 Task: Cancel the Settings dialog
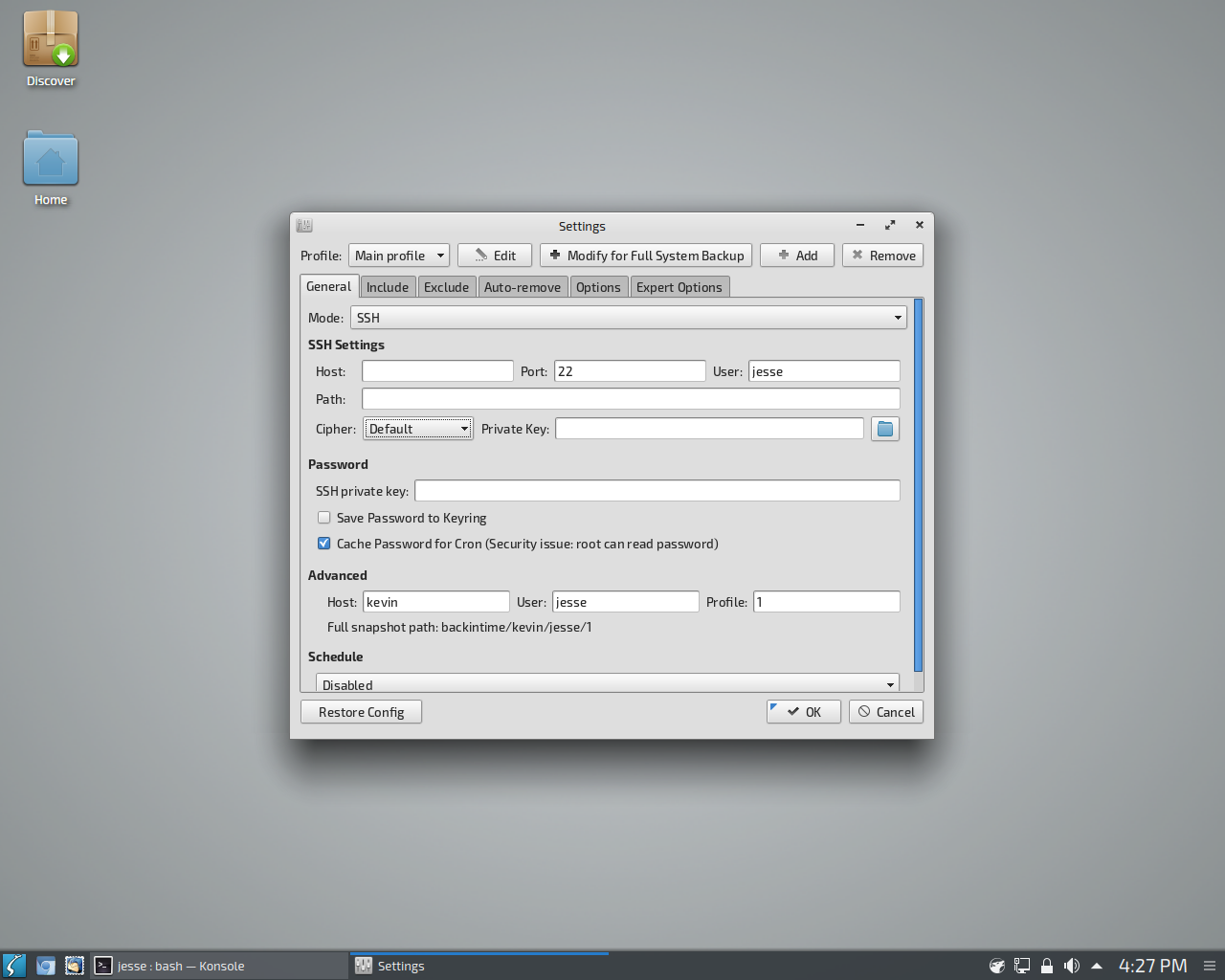coord(886,712)
